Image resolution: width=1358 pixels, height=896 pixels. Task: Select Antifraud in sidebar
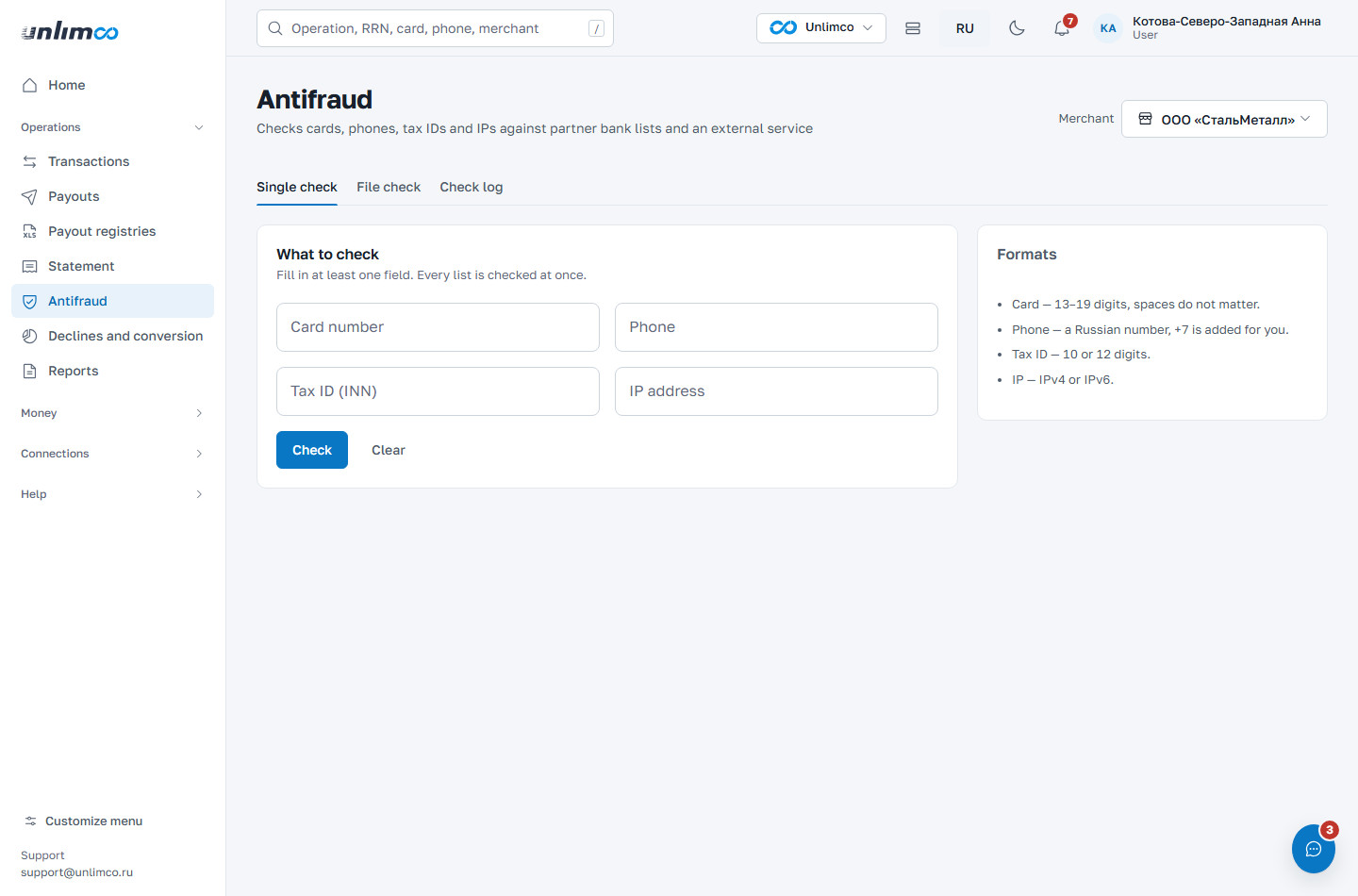tap(112, 301)
